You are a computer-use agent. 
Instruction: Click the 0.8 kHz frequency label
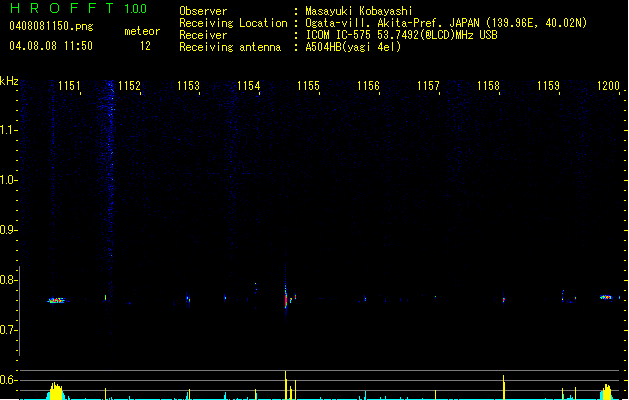tap(8, 280)
